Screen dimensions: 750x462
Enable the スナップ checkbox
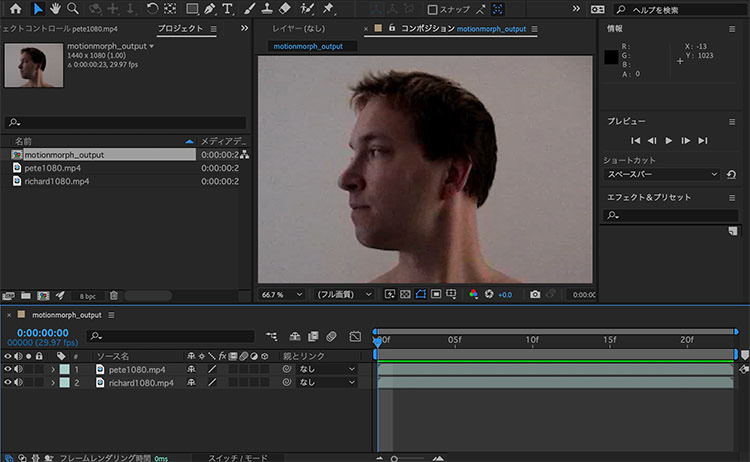click(x=432, y=9)
